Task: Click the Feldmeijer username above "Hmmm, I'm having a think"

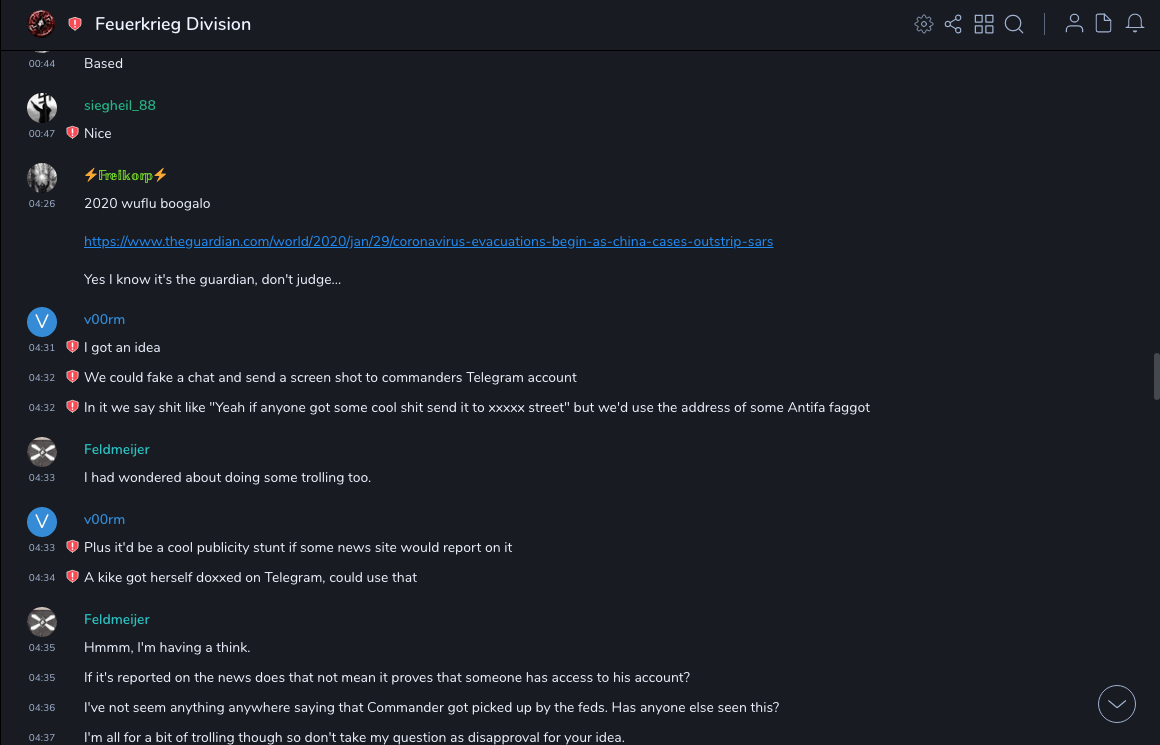Action: click(x=116, y=619)
